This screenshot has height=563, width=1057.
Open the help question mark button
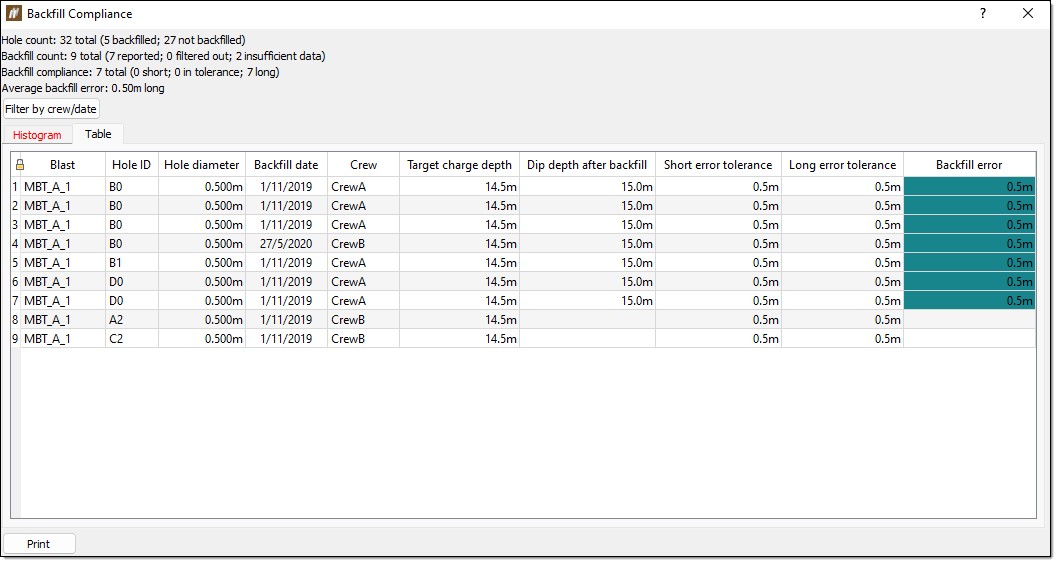coord(983,13)
